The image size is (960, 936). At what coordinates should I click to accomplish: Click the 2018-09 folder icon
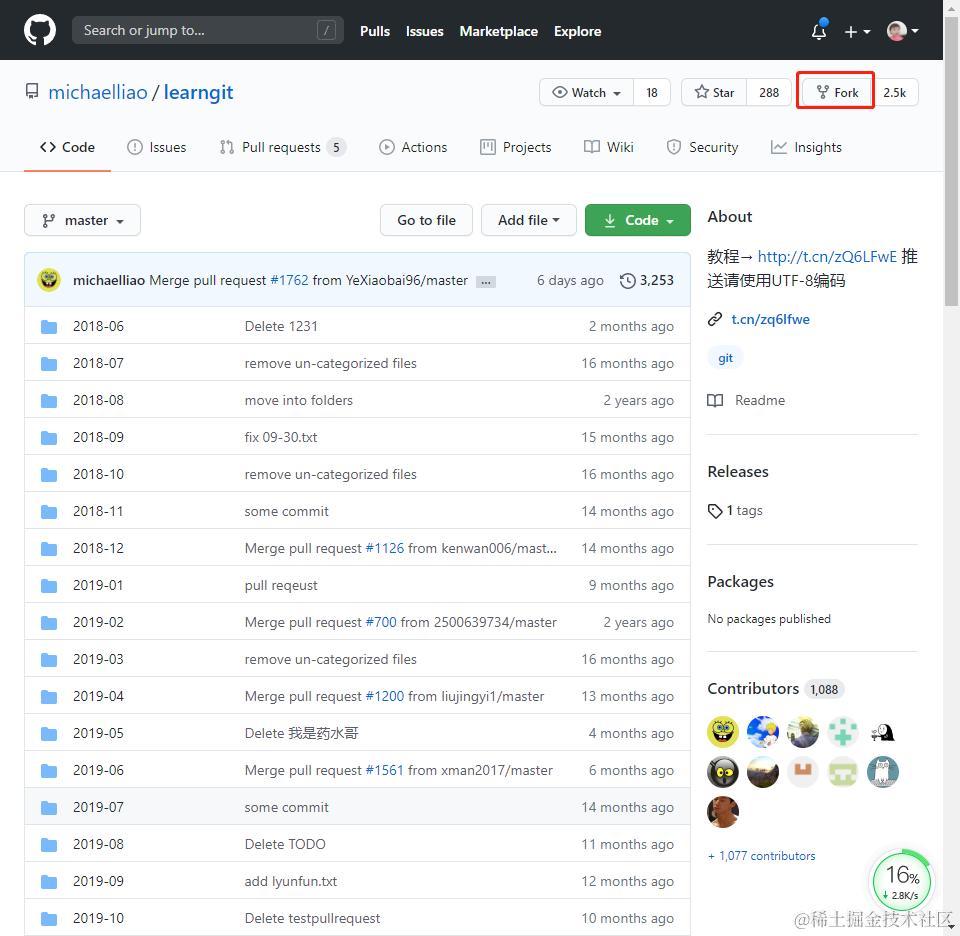pyautogui.click(x=49, y=438)
